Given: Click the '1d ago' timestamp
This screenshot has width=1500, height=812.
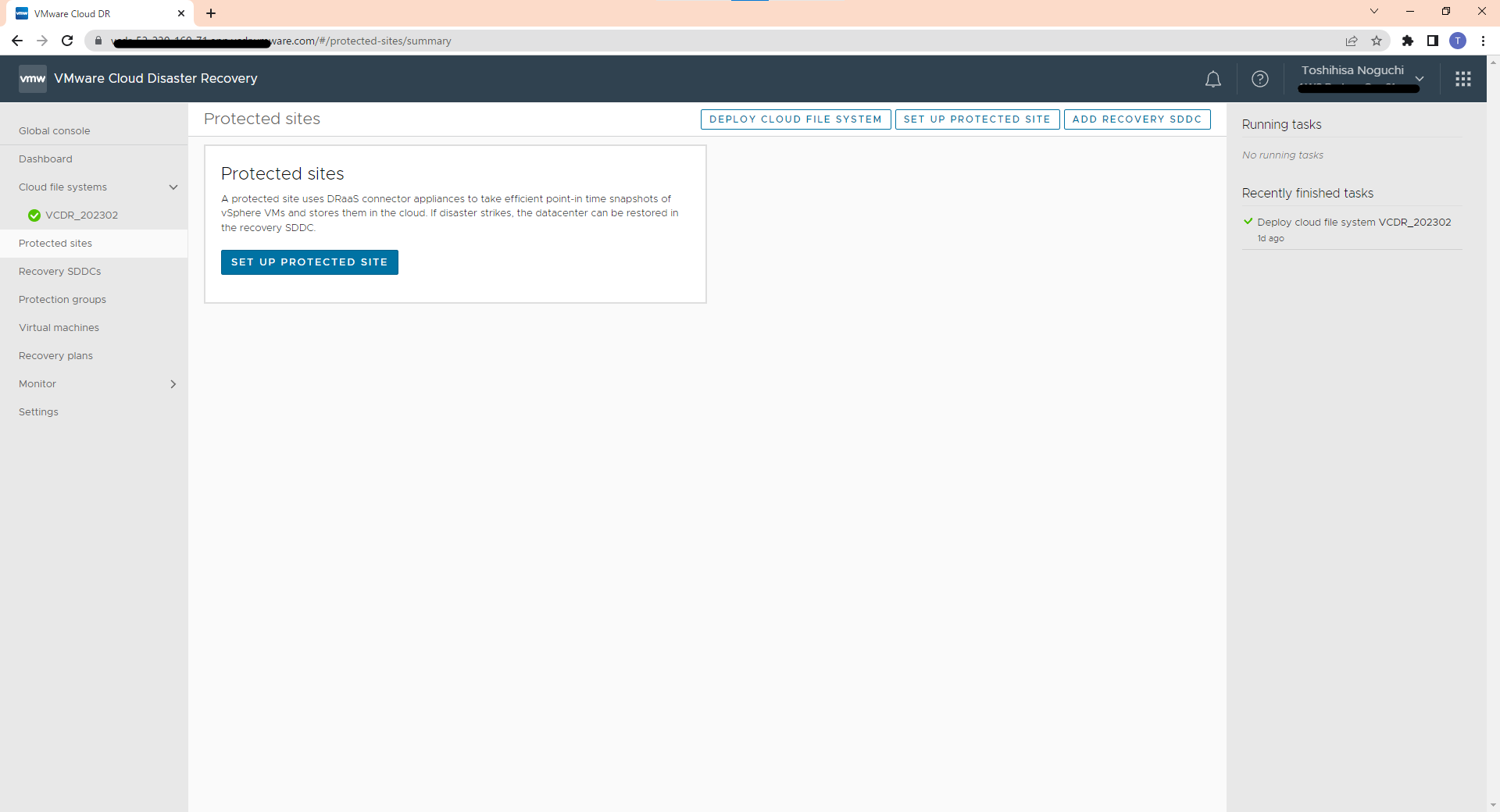Looking at the screenshot, I should pyautogui.click(x=1270, y=239).
